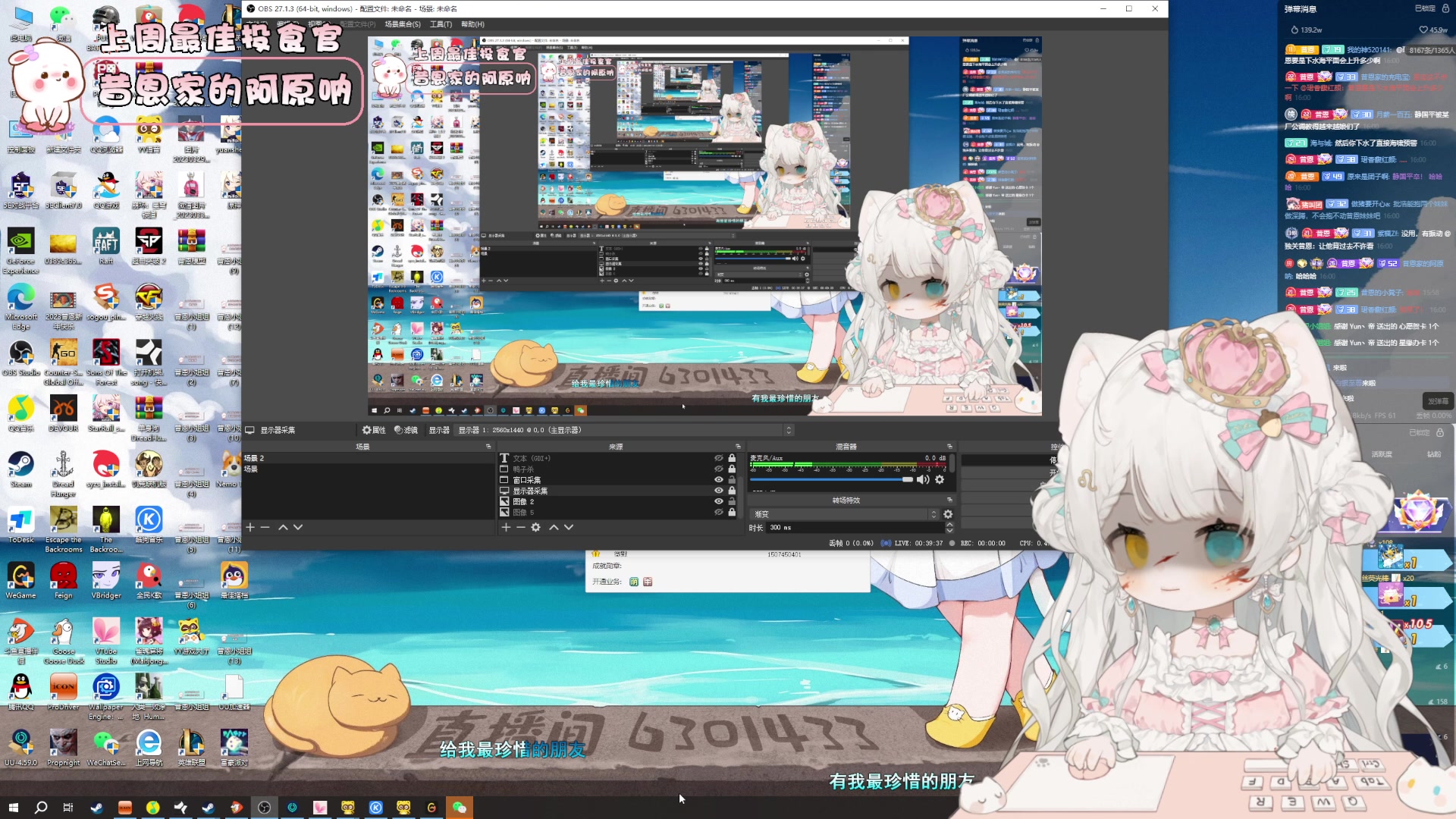Click the 滤镜 filters button
The image size is (1456, 819).
pos(406,430)
